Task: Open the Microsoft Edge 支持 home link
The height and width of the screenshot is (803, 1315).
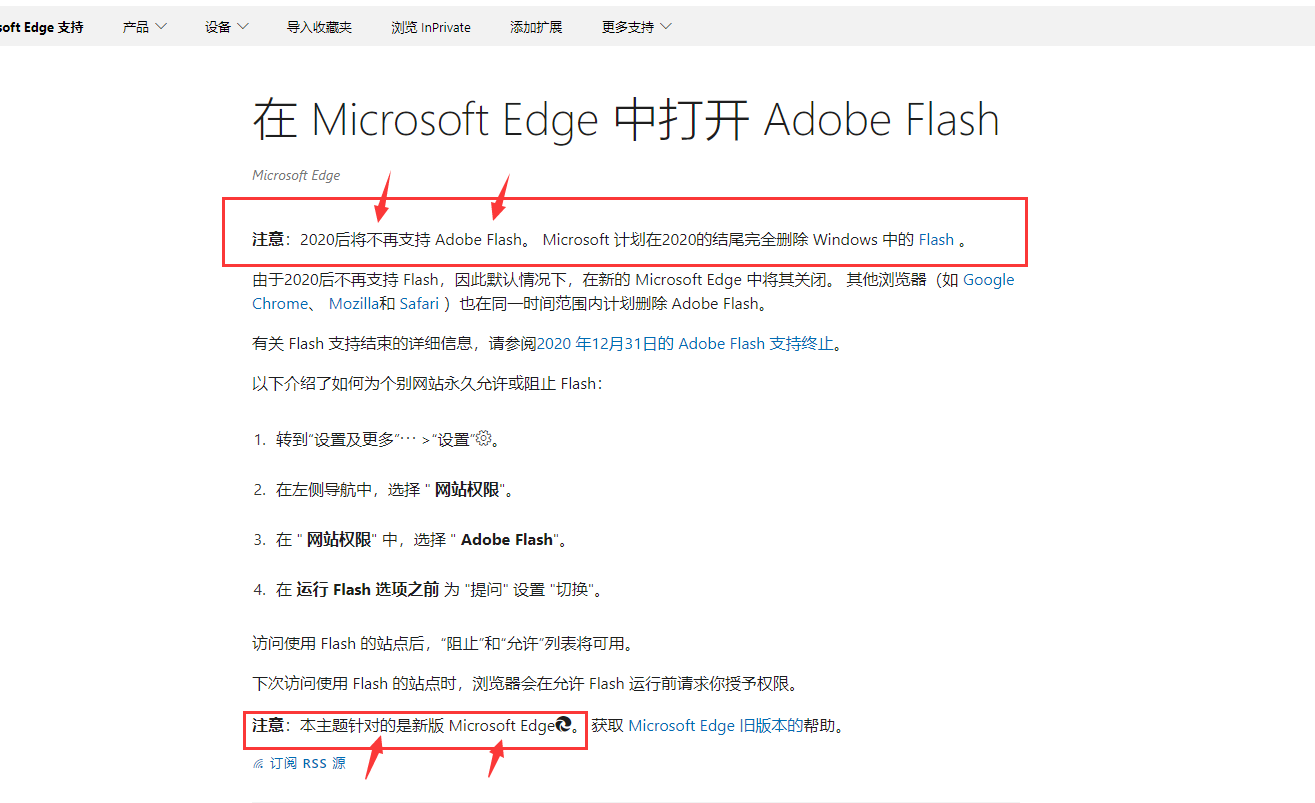Action: [x=42, y=27]
